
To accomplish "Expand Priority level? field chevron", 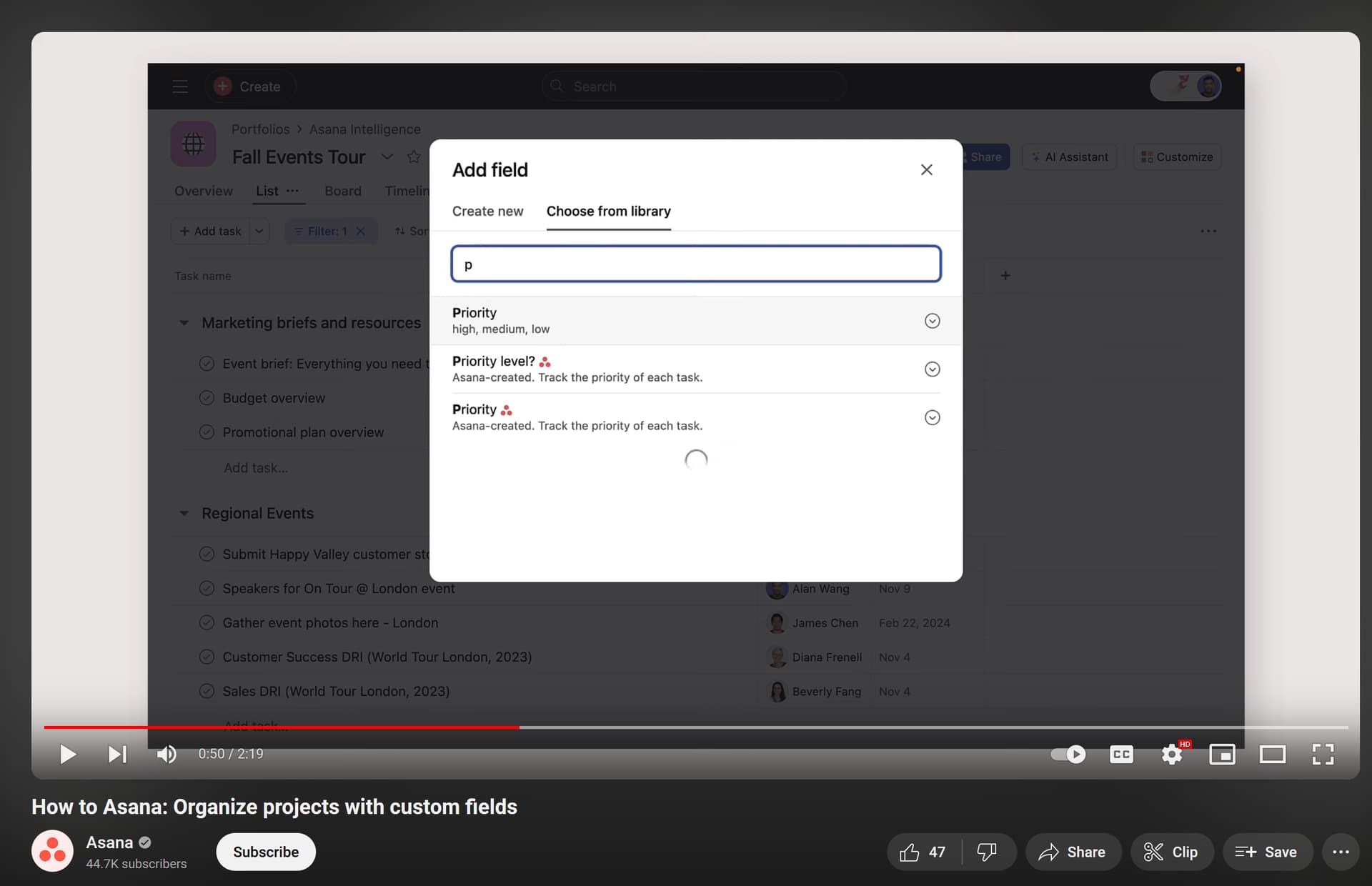I will 932,369.
